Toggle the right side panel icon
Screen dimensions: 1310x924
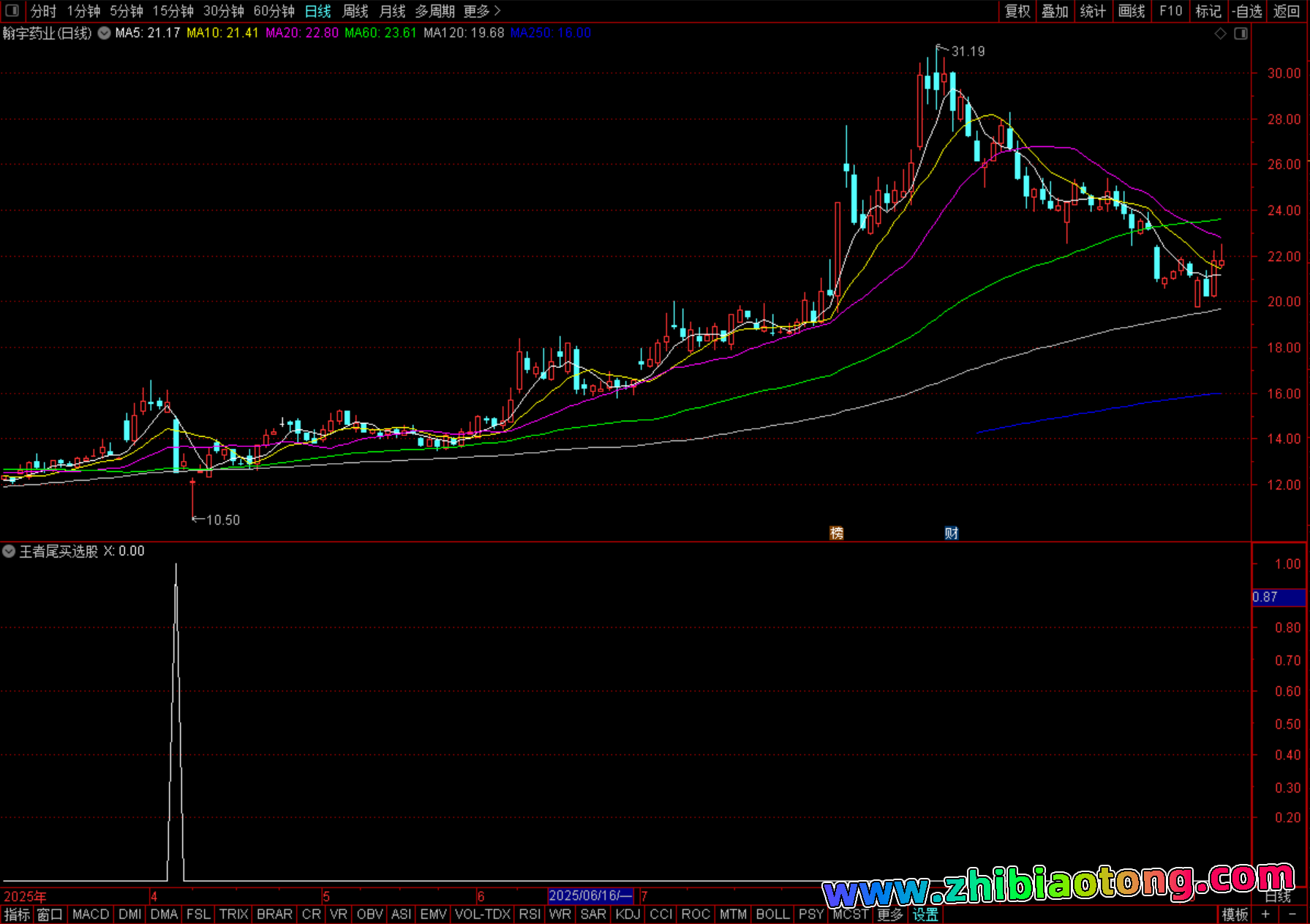1241,34
